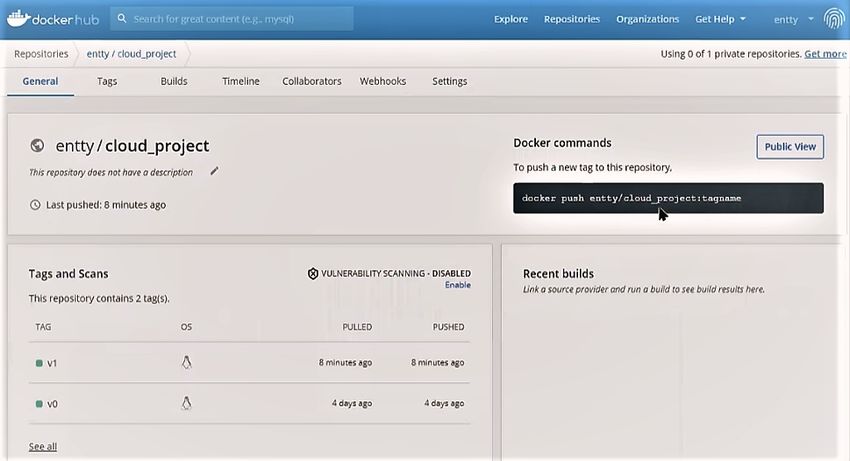Enable vulnerability scanning via Enable link
850x461 pixels.
pos(458,285)
